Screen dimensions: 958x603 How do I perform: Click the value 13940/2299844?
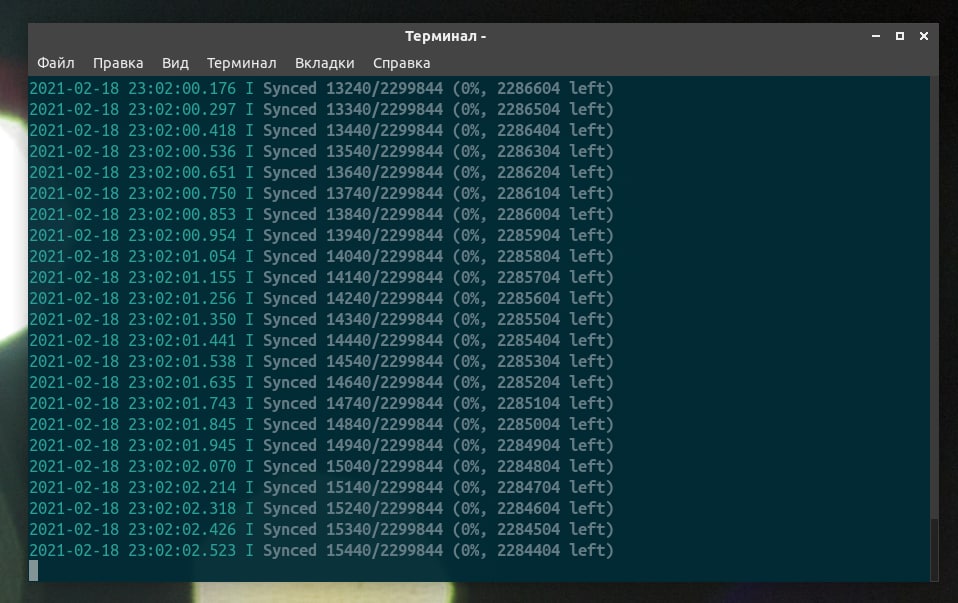tap(384, 235)
